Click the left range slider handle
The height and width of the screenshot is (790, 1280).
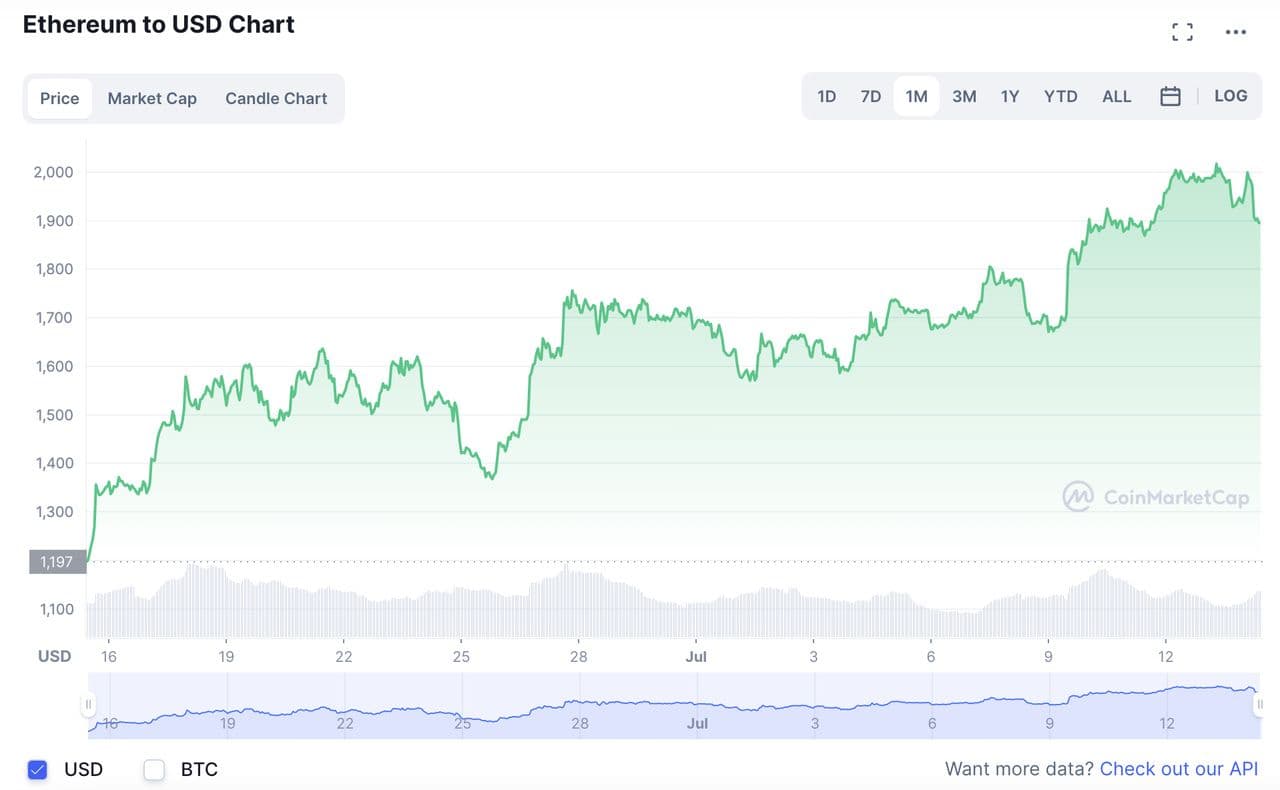click(x=88, y=705)
